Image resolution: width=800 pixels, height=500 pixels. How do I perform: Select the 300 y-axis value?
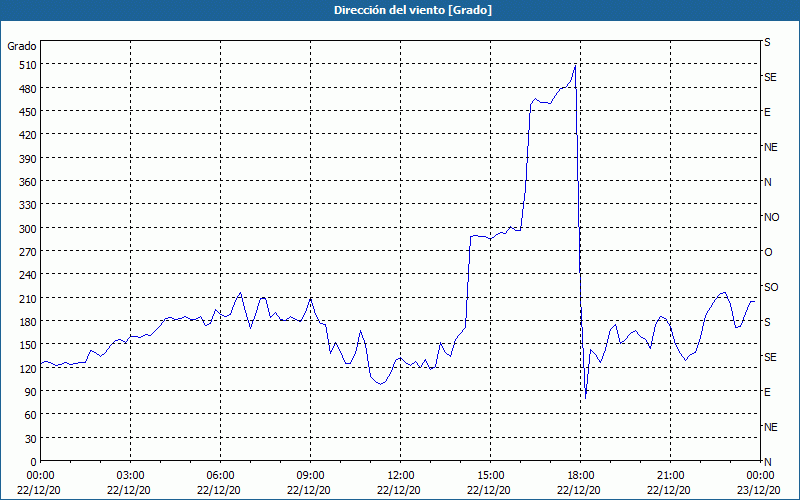(28, 229)
